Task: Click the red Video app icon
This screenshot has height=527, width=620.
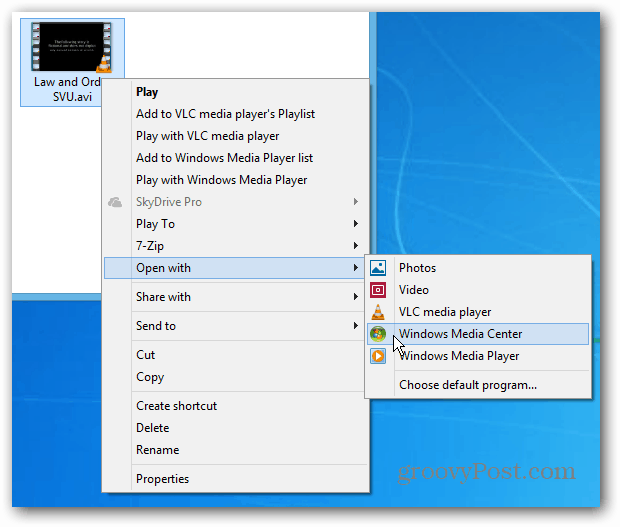Action: coord(378,290)
